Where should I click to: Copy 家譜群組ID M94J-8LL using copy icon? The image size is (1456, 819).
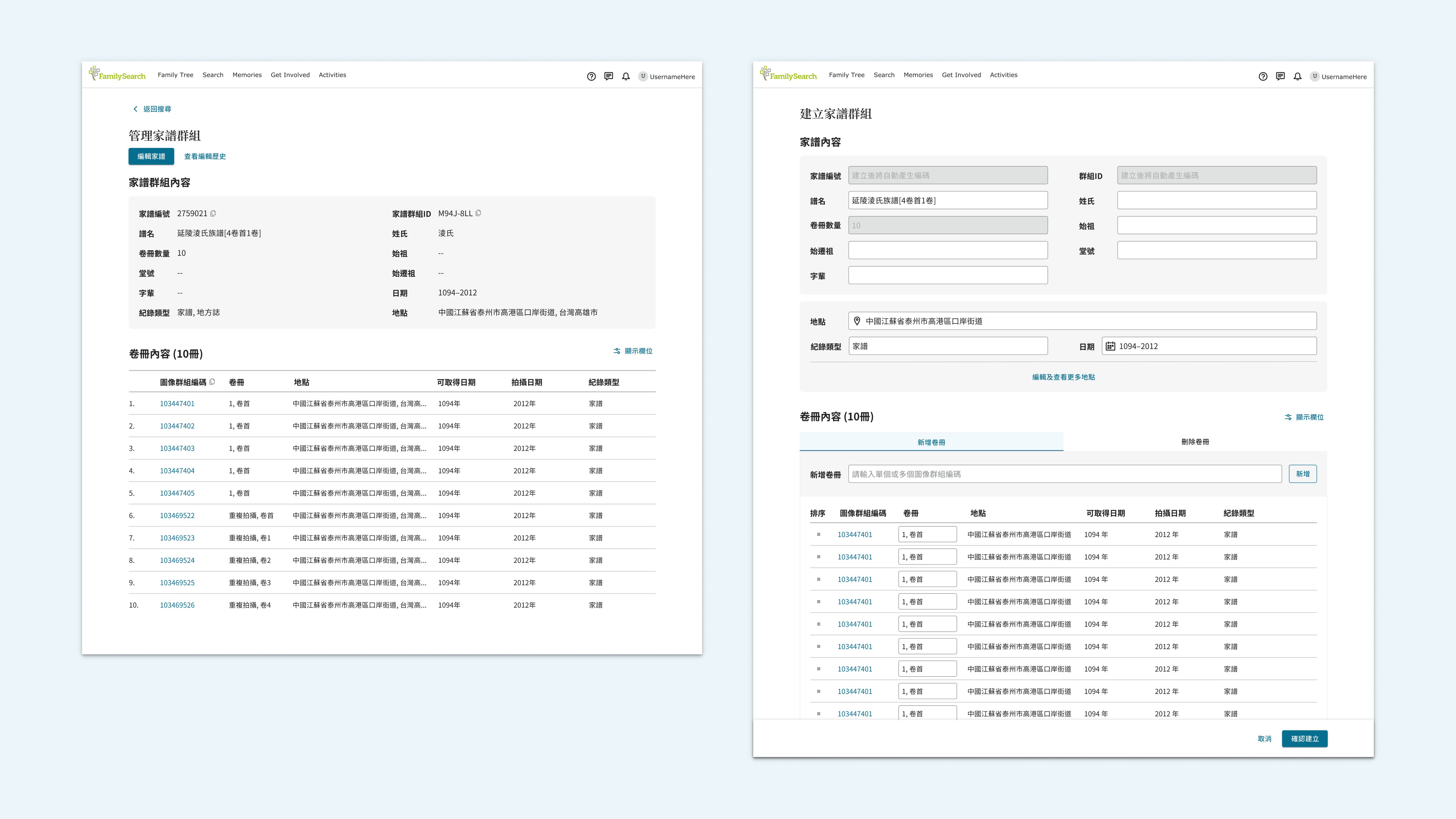[x=479, y=213]
